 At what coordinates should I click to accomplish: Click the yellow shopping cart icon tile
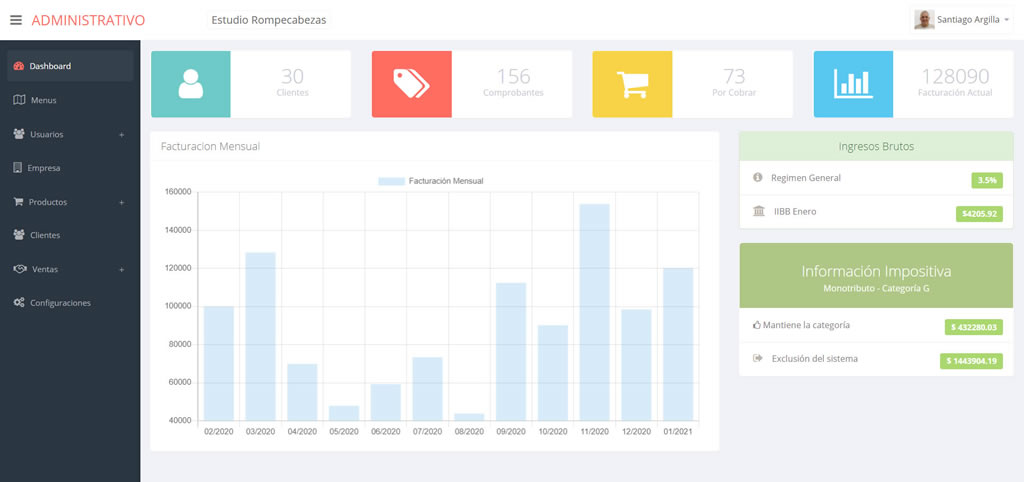click(632, 84)
